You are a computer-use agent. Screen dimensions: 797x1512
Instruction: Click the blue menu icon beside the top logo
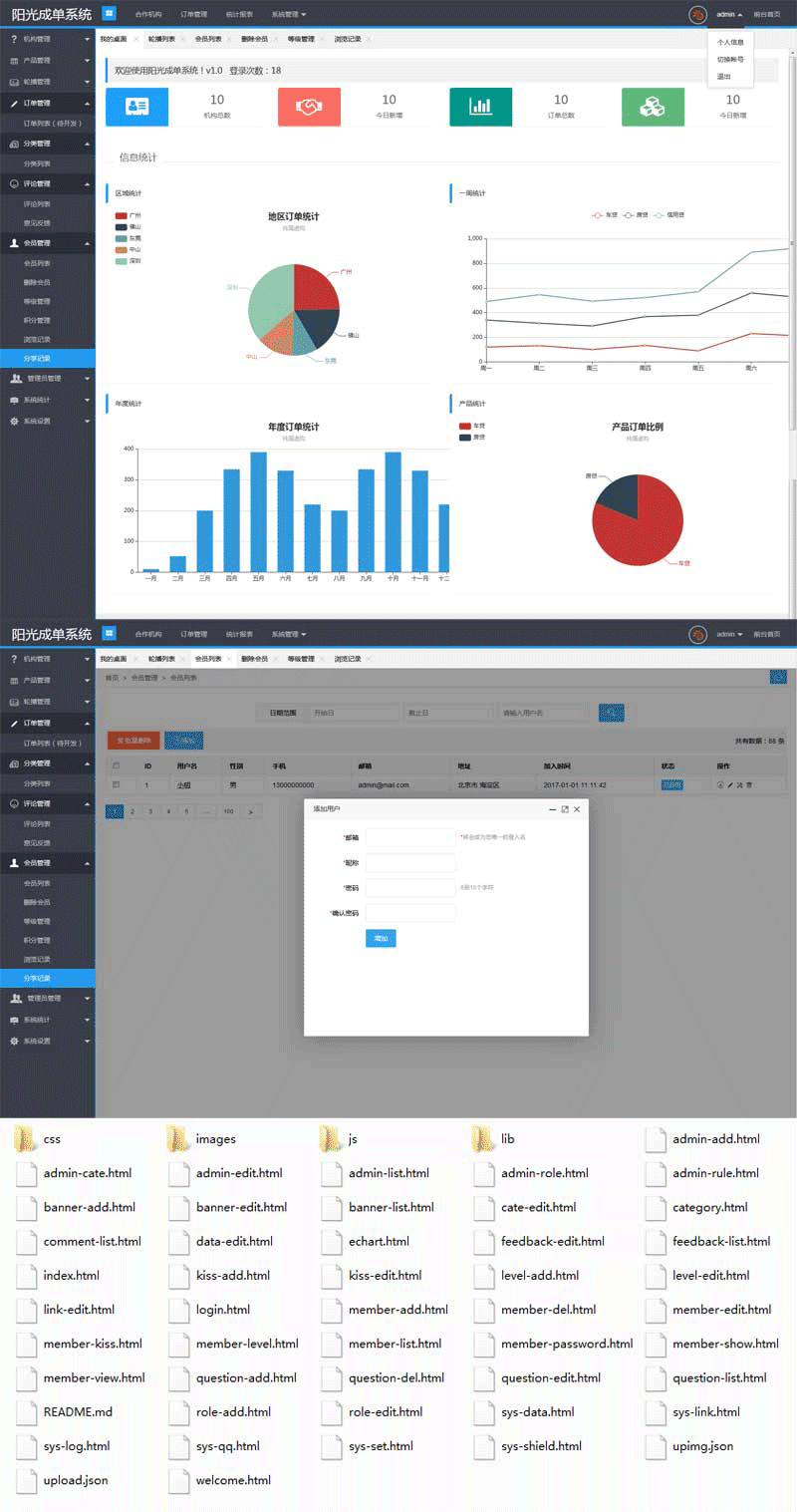click(x=109, y=14)
